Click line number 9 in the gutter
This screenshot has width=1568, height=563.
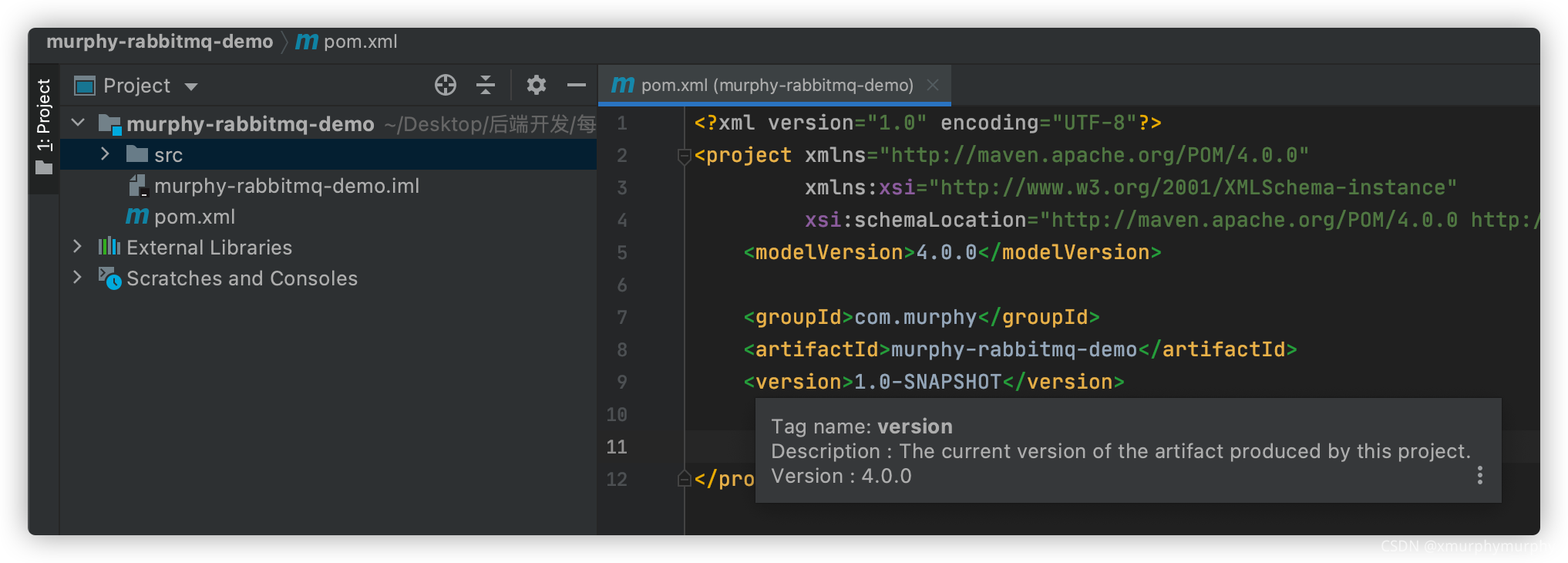click(x=621, y=383)
